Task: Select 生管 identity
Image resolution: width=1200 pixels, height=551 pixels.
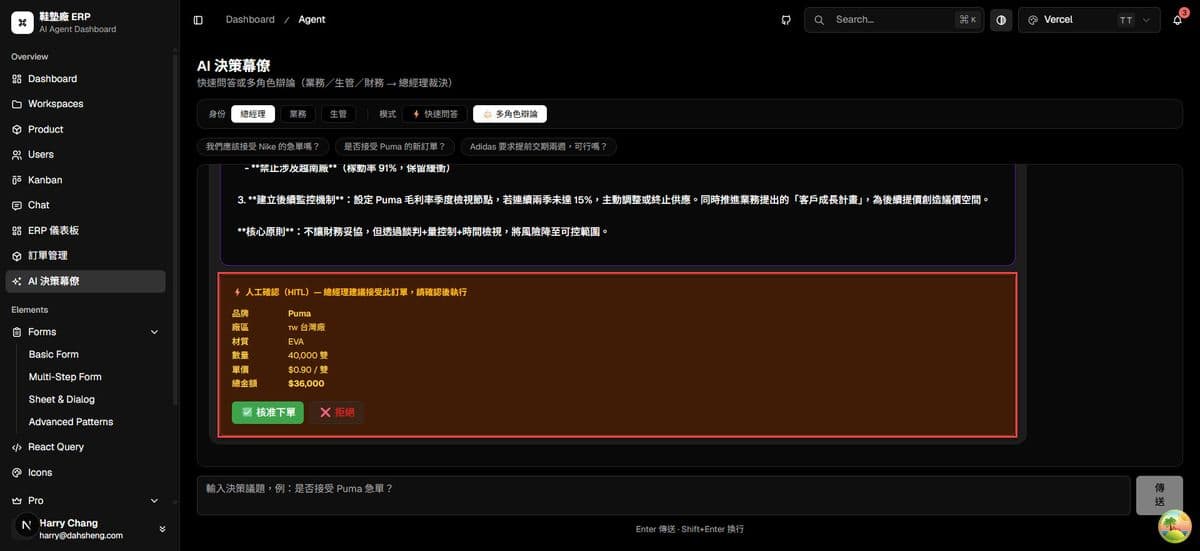Action: 338,114
